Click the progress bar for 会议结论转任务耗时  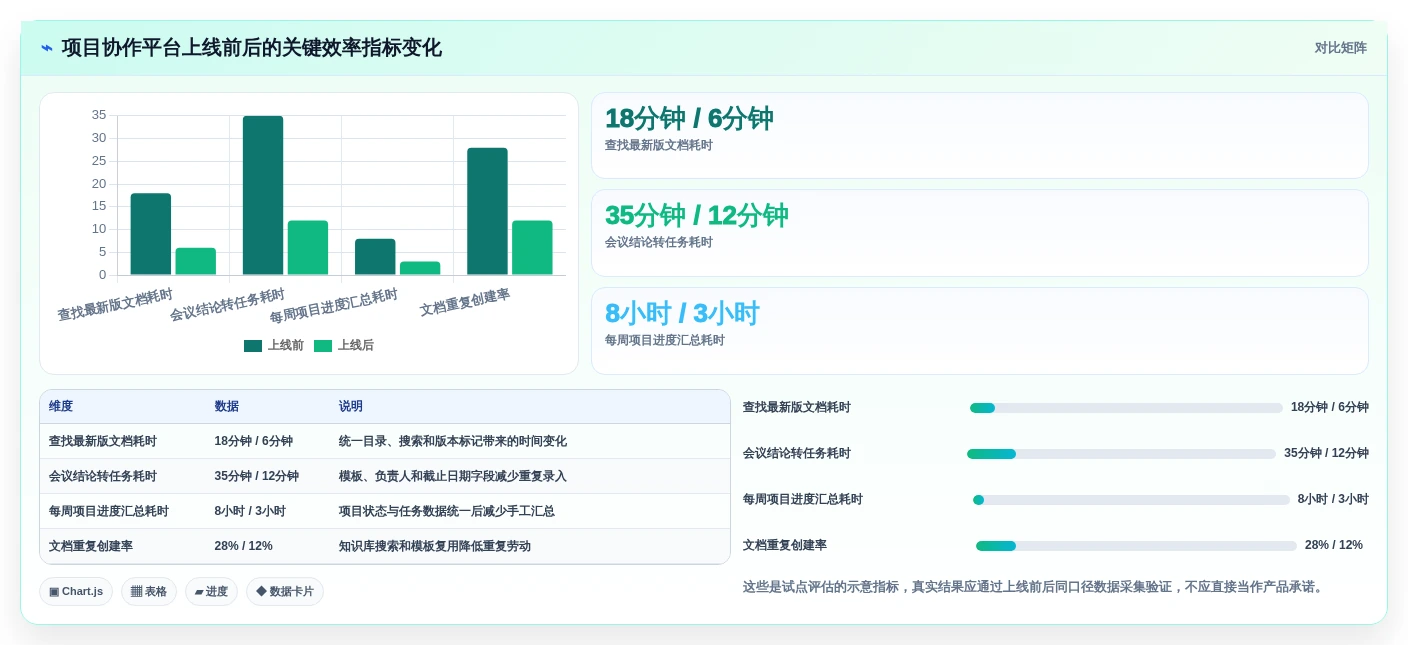[1122, 454]
